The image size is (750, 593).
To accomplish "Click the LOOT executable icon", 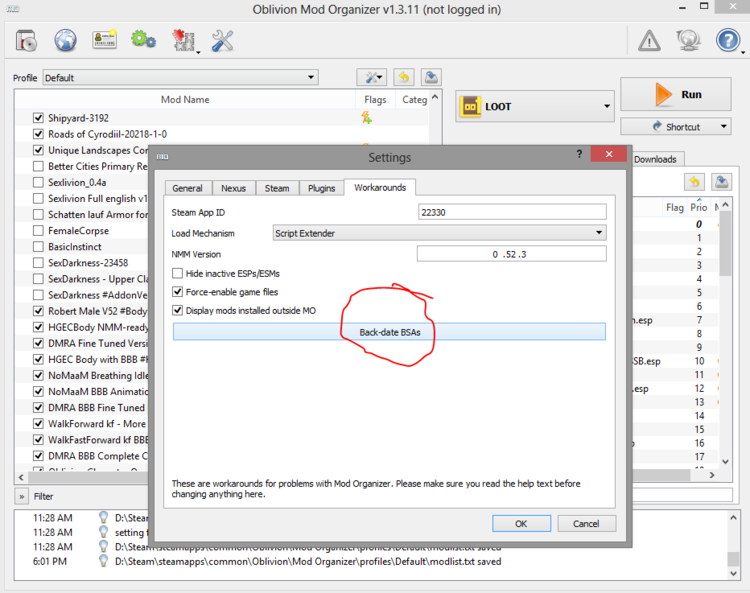I will pos(470,106).
